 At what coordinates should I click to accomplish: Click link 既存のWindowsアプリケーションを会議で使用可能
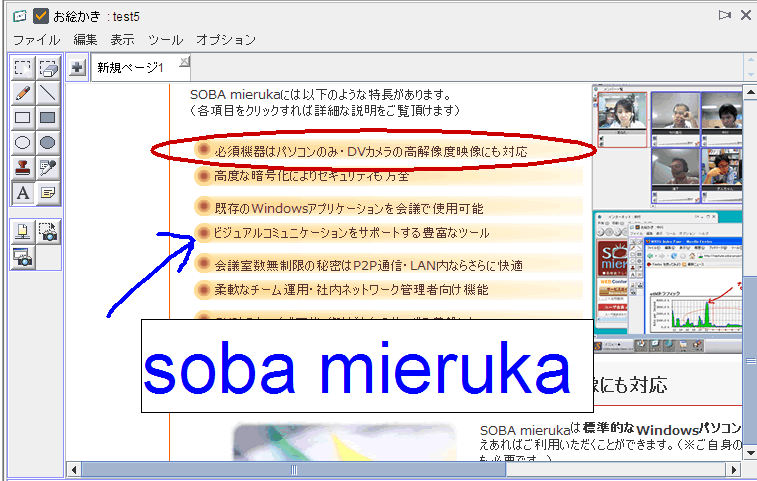(x=349, y=209)
